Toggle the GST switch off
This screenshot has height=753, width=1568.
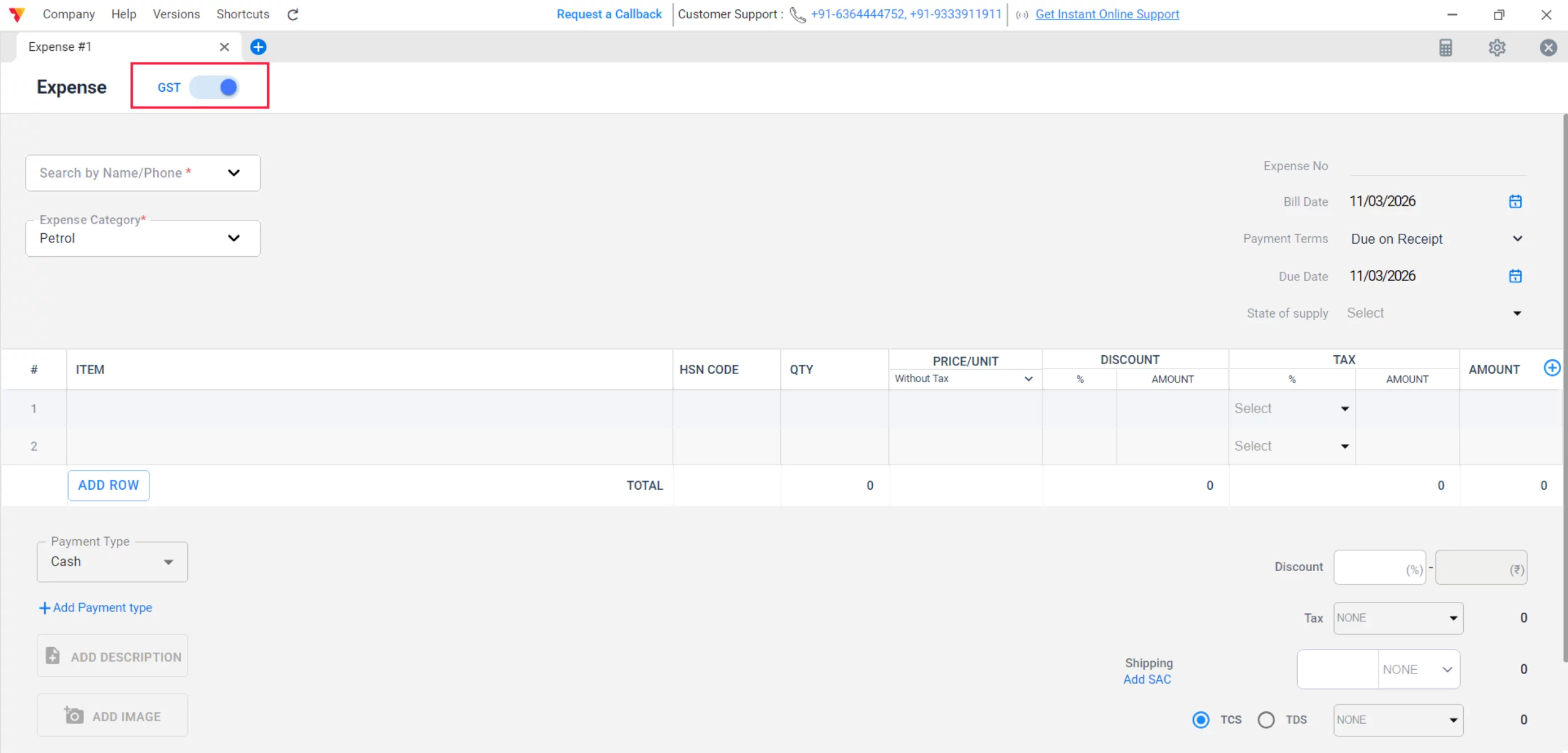click(214, 88)
